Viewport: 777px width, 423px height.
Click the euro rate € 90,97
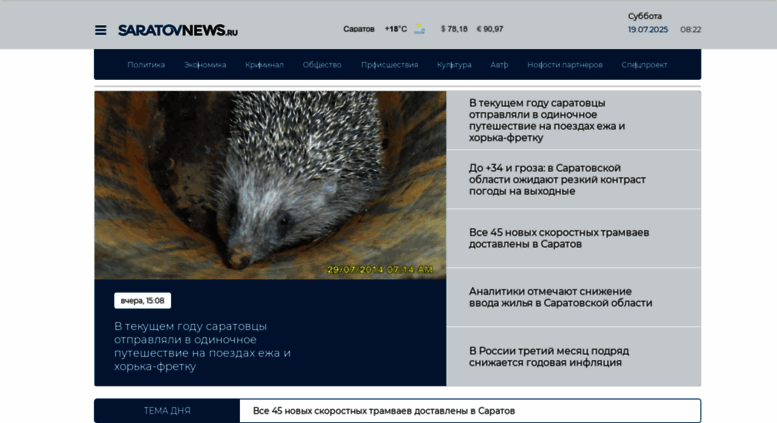coord(490,29)
